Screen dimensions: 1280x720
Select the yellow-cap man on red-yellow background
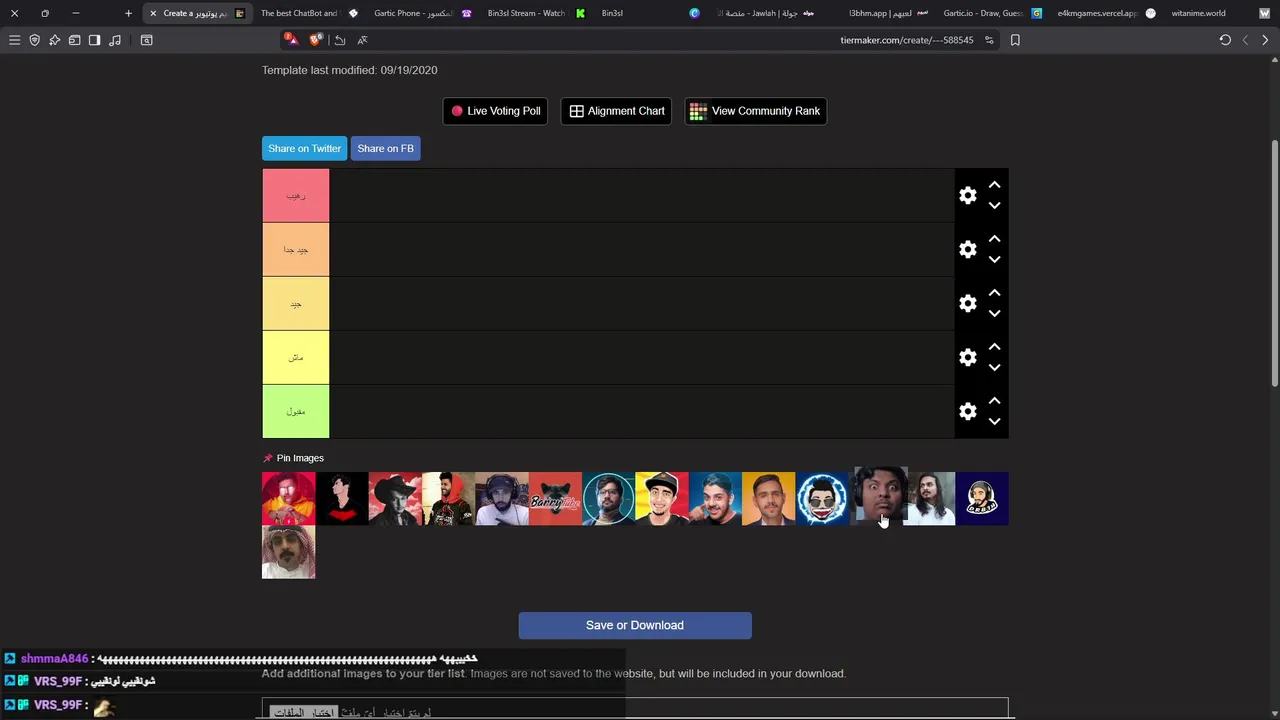[x=662, y=498]
